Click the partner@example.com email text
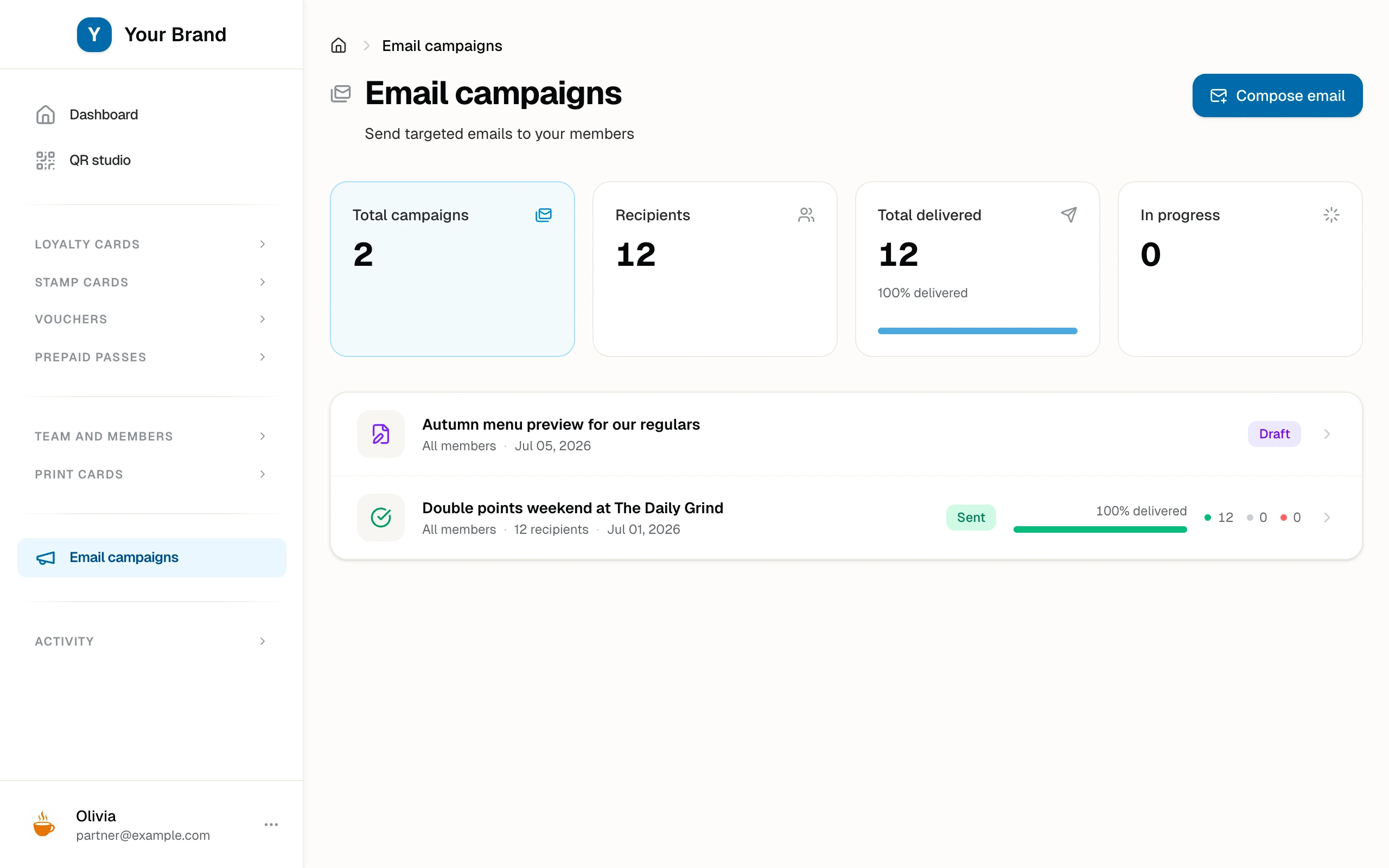This screenshot has width=1389, height=868. point(143,835)
